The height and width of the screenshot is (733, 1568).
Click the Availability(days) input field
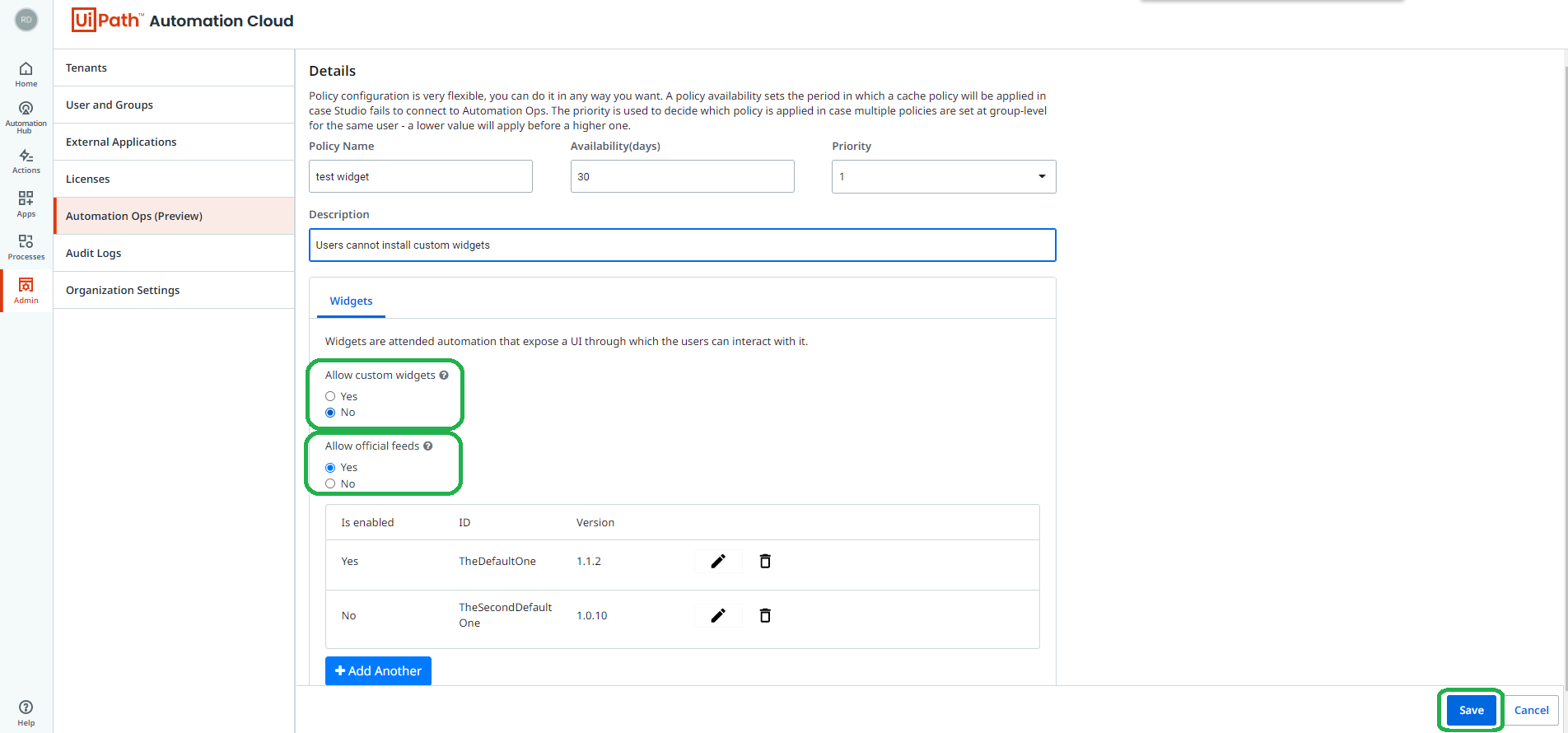683,176
